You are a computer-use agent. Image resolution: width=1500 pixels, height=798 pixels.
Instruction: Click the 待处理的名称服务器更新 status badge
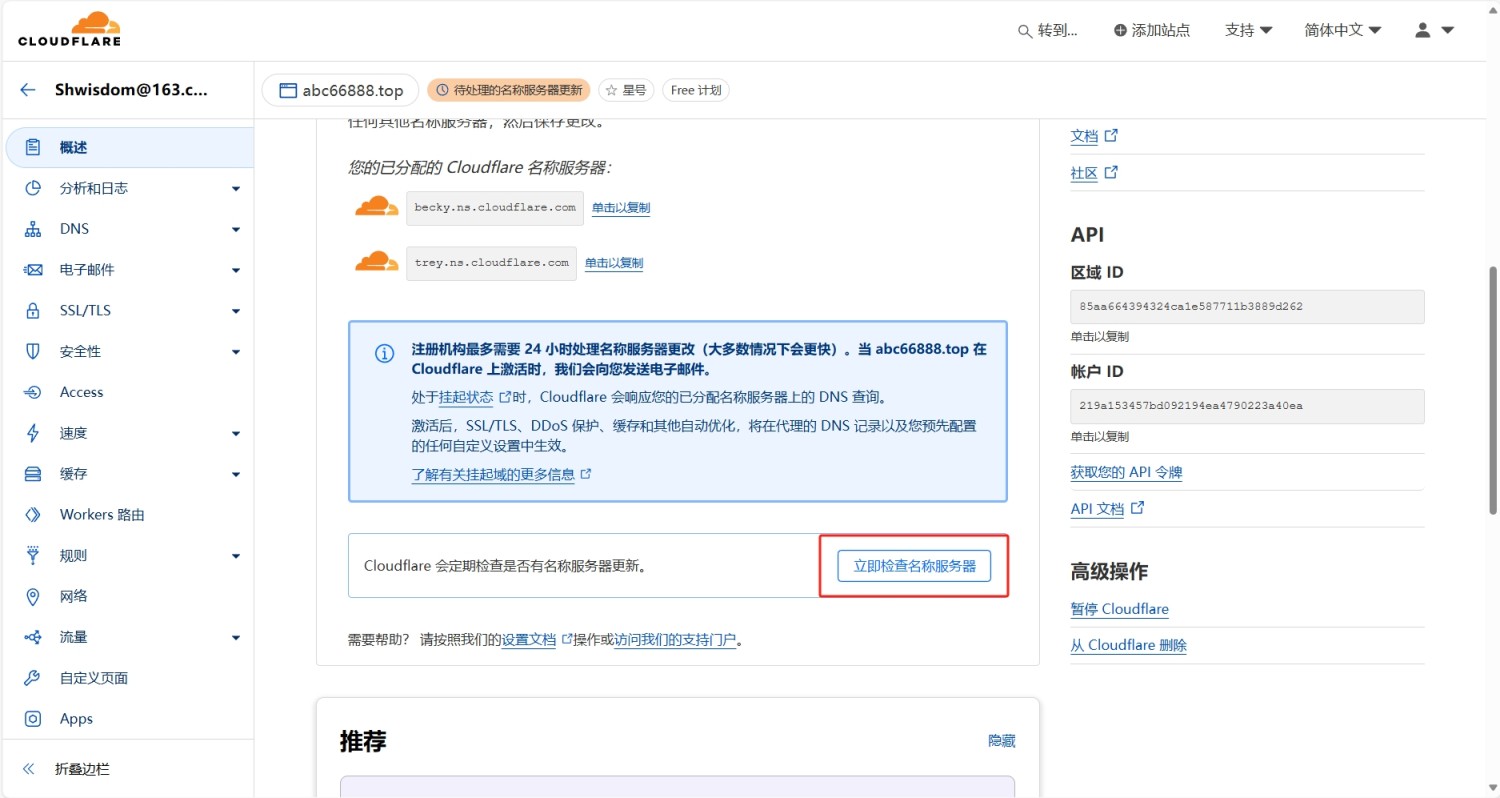click(508, 90)
